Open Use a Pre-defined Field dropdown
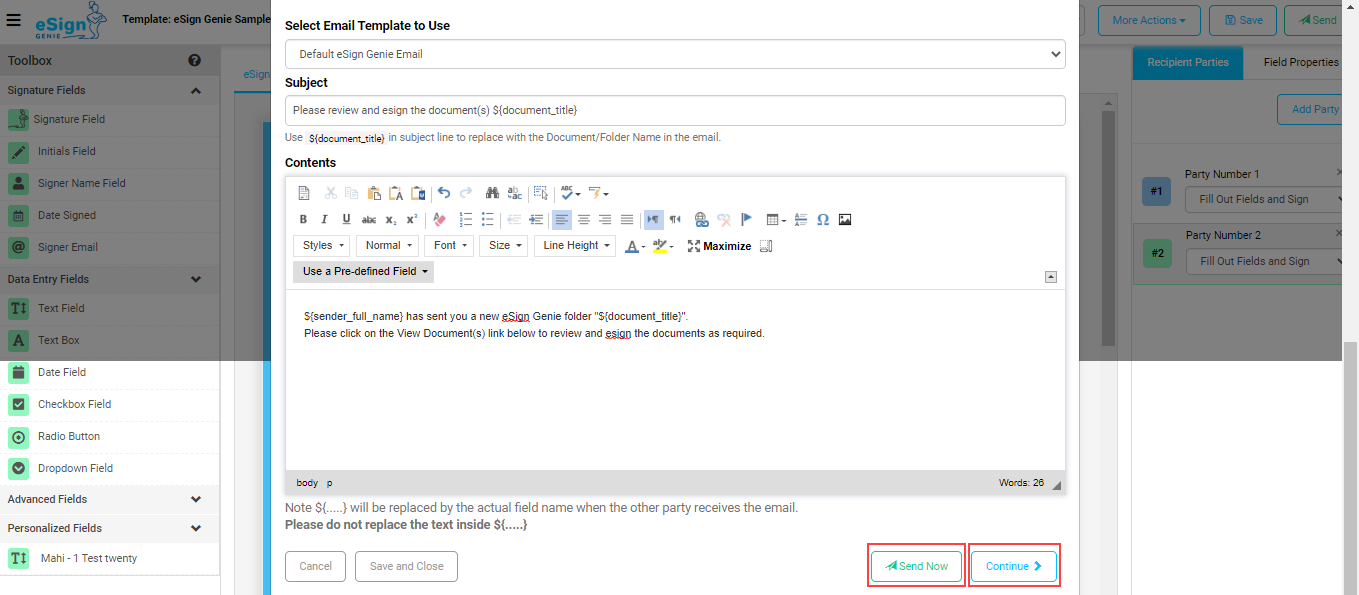The width and height of the screenshot is (1359, 595). click(x=364, y=271)
